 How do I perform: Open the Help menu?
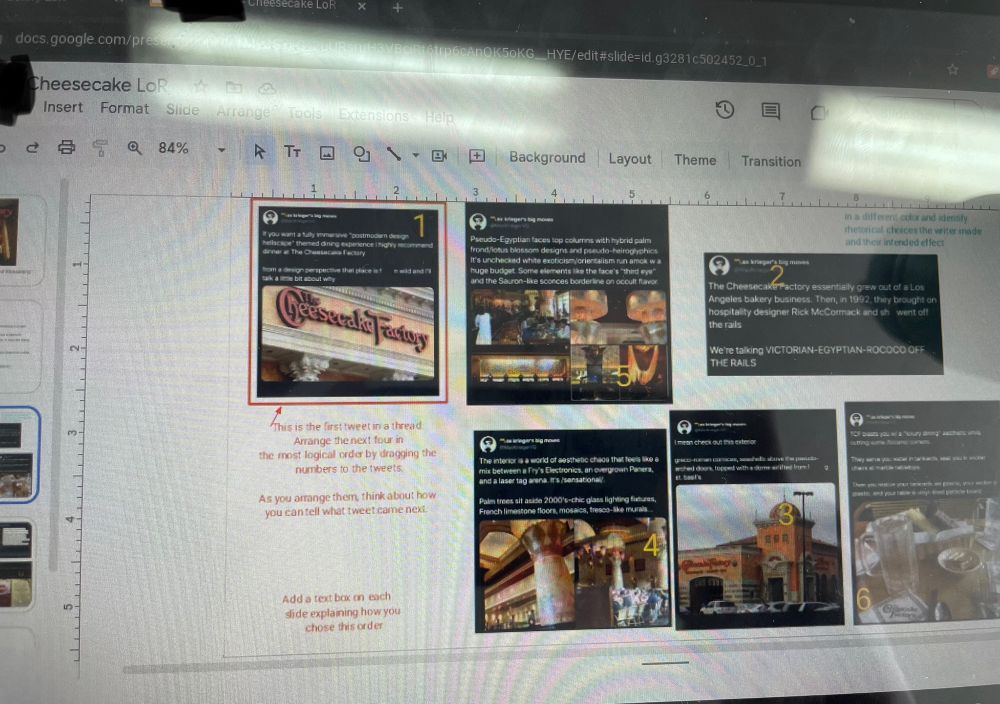coord(439,117)
